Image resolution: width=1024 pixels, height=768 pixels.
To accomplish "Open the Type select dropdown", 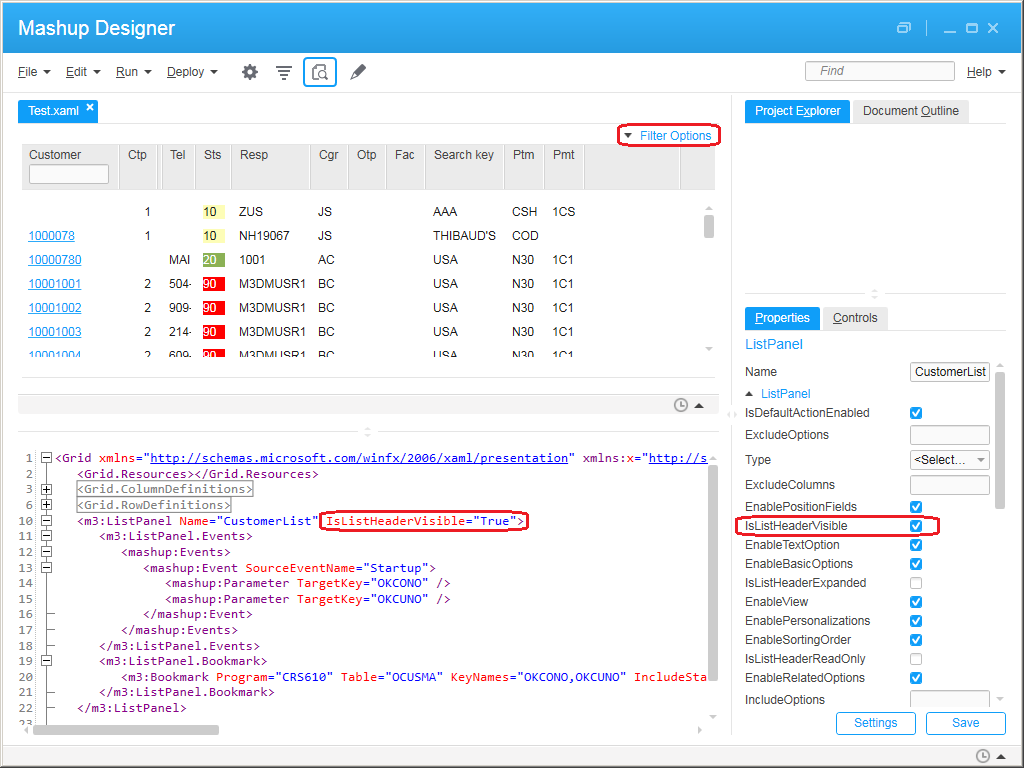I will coord(949,460).
